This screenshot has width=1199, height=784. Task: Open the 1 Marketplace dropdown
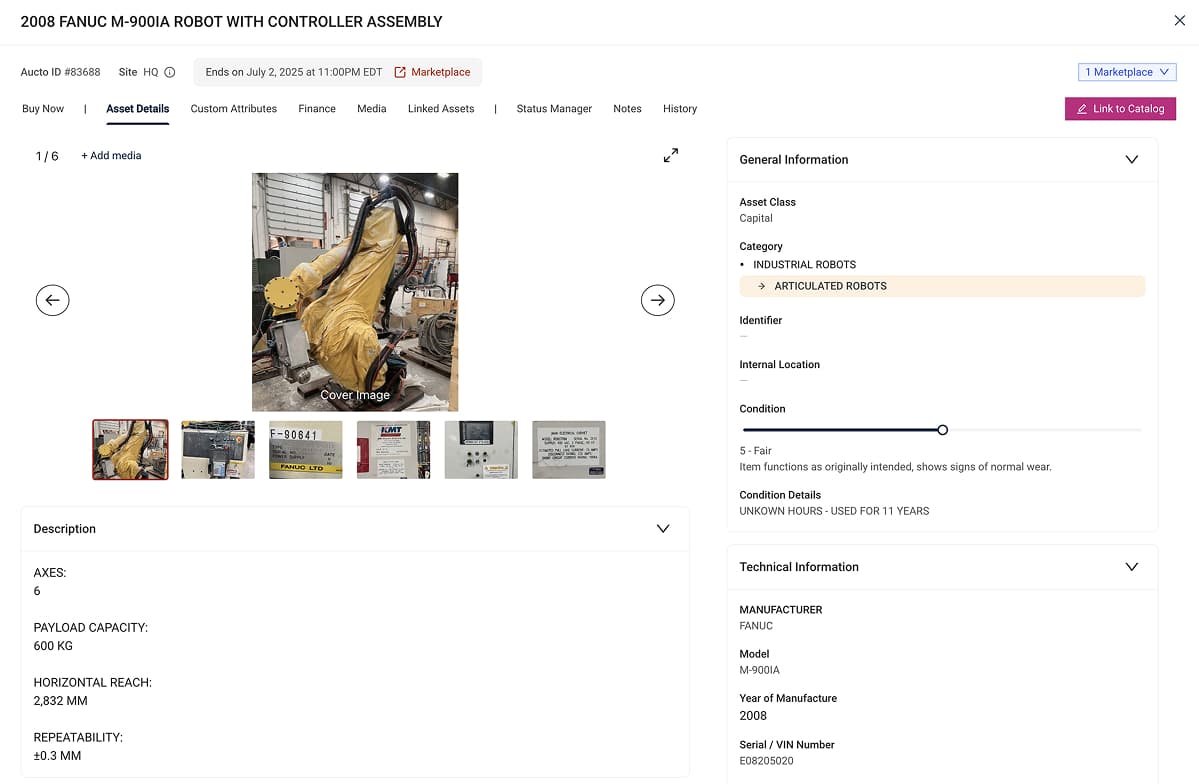click(x=1127, y=72)
